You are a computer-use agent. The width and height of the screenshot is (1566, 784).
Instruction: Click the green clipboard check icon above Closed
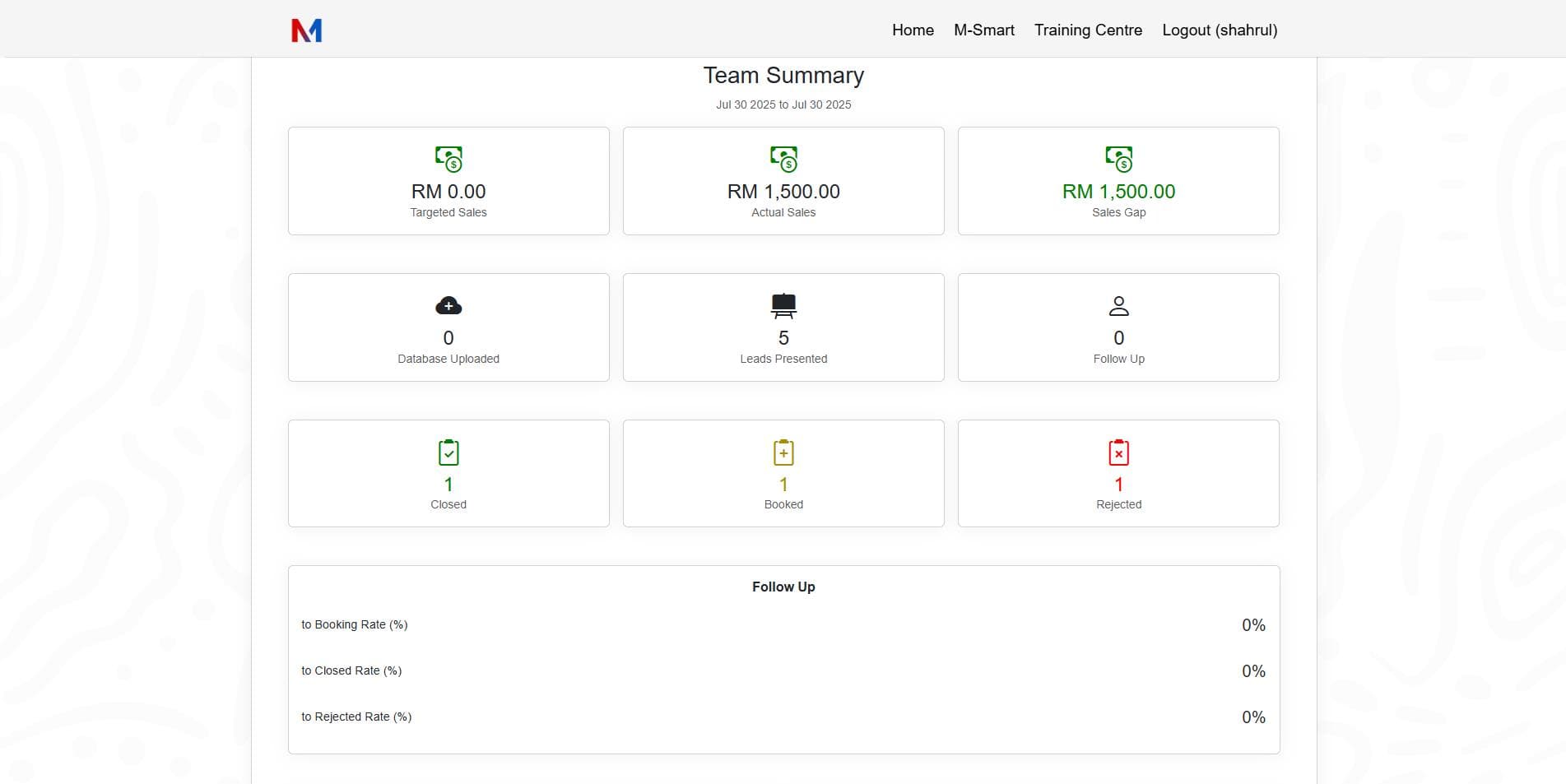coord(448,452)
